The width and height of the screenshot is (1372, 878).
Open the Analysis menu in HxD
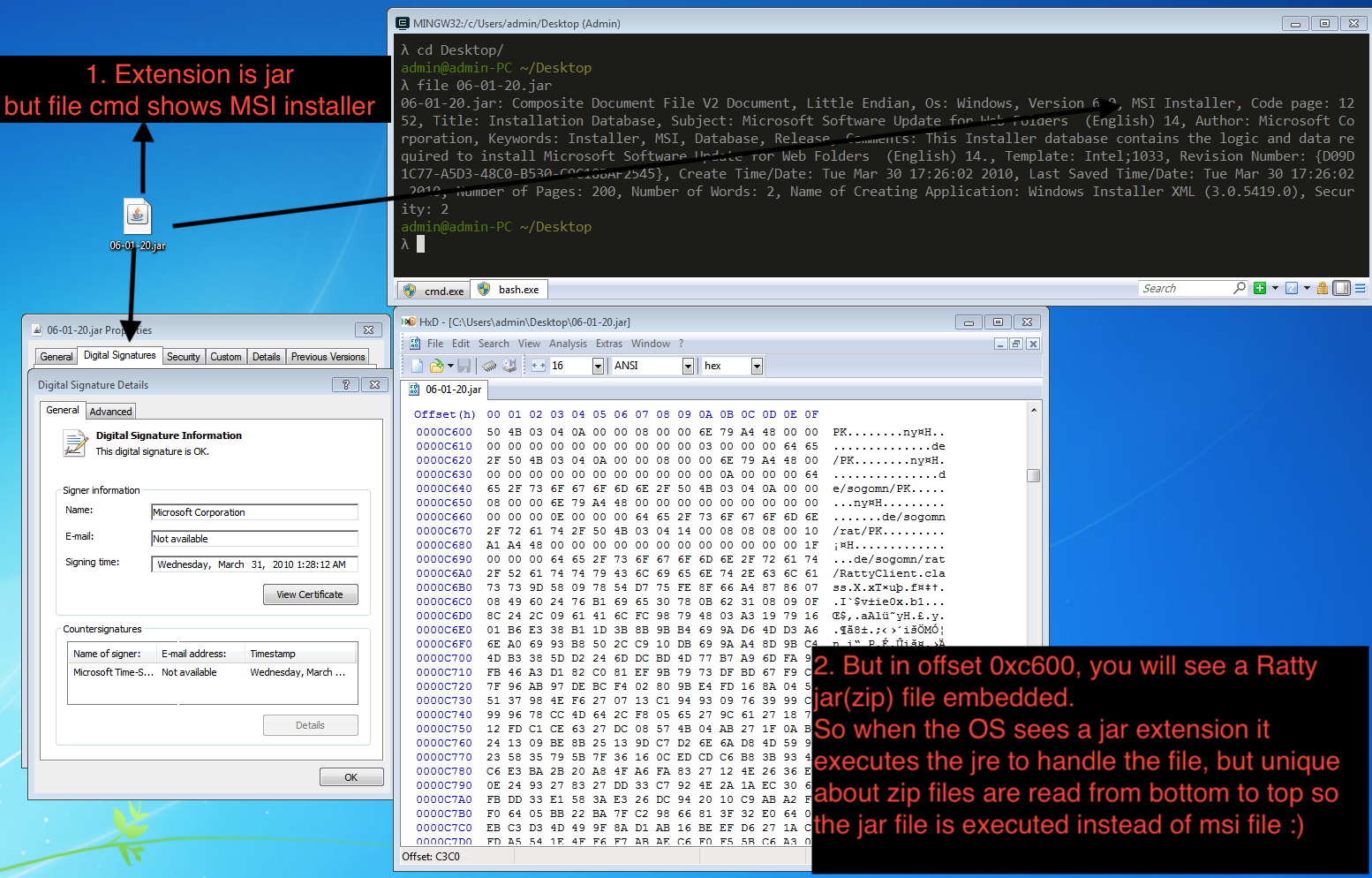568,344
